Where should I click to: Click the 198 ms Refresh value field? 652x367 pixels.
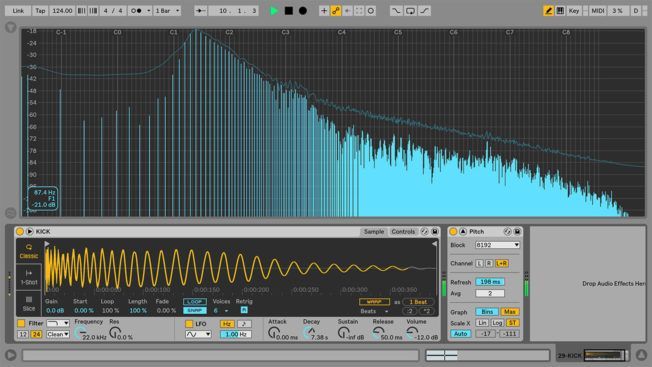pyautogui.click(x=490, y=282)
